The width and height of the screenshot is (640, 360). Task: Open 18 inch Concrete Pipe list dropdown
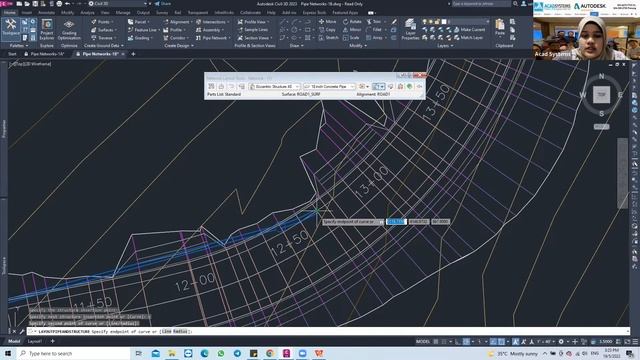pos(329,87)
